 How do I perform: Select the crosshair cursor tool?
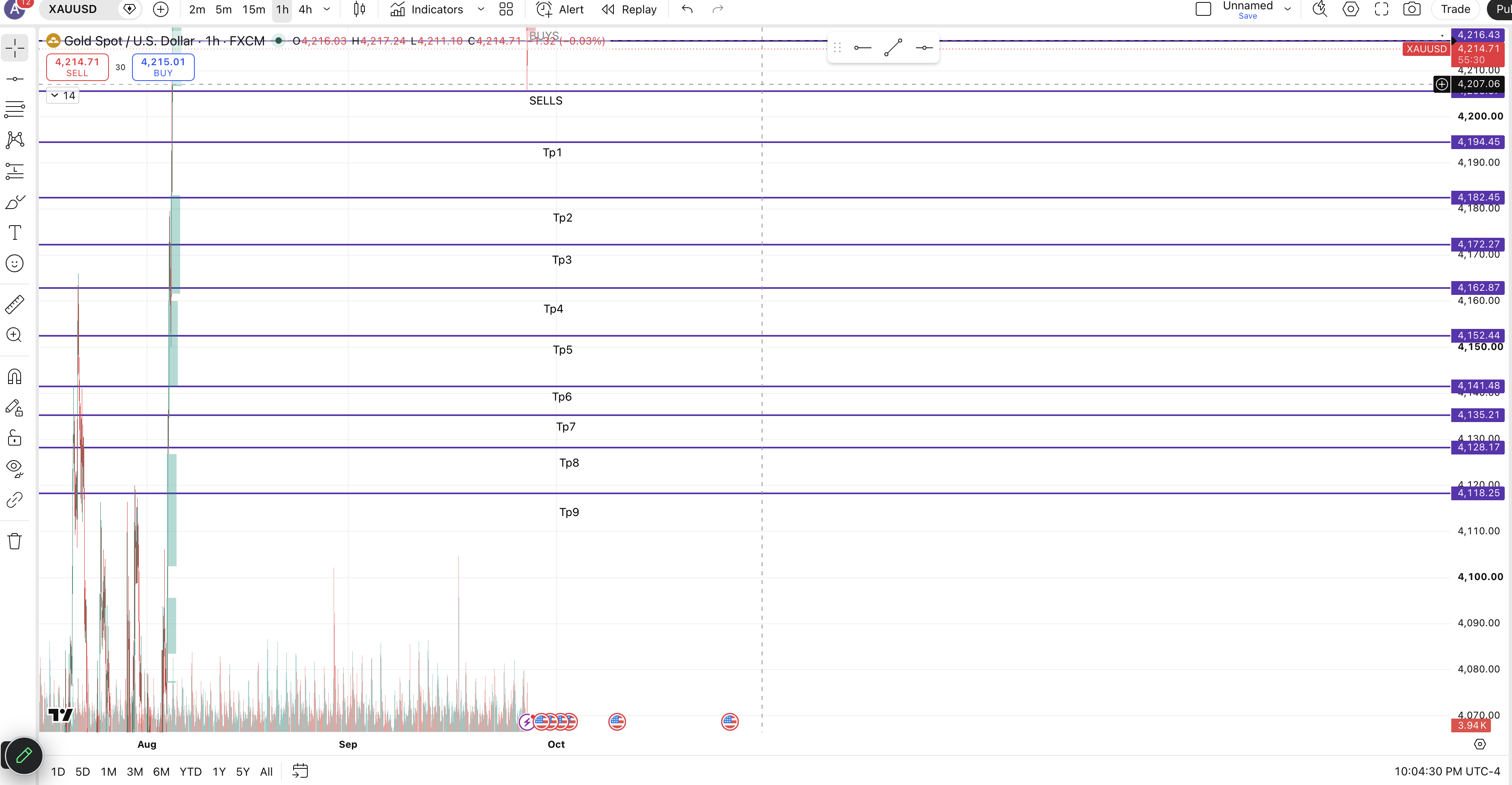15,47
